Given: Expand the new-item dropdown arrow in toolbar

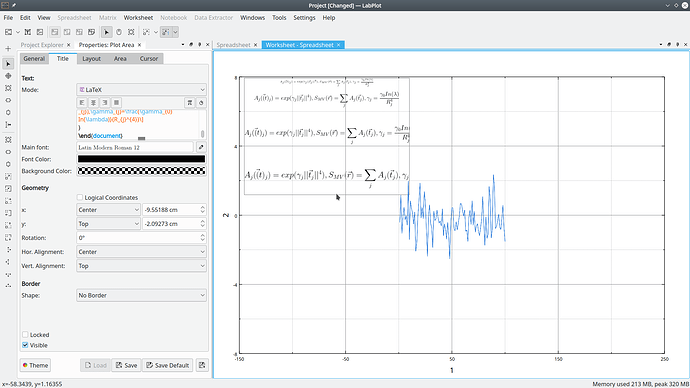Looking at the screenshot, I should pos(18,32).
